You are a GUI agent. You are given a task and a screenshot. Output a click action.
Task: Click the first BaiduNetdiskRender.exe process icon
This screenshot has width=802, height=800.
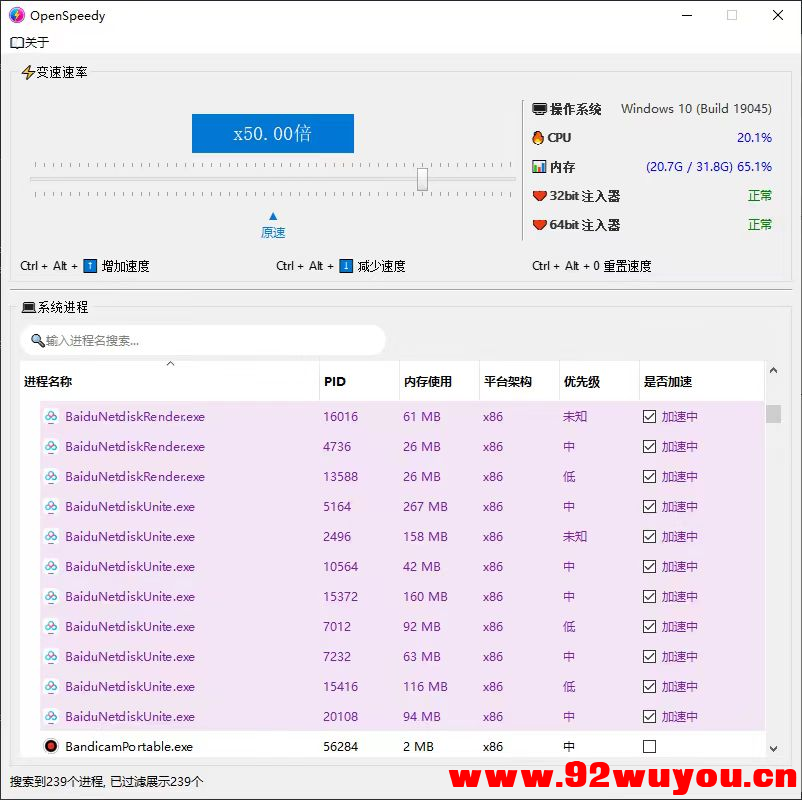51,416
